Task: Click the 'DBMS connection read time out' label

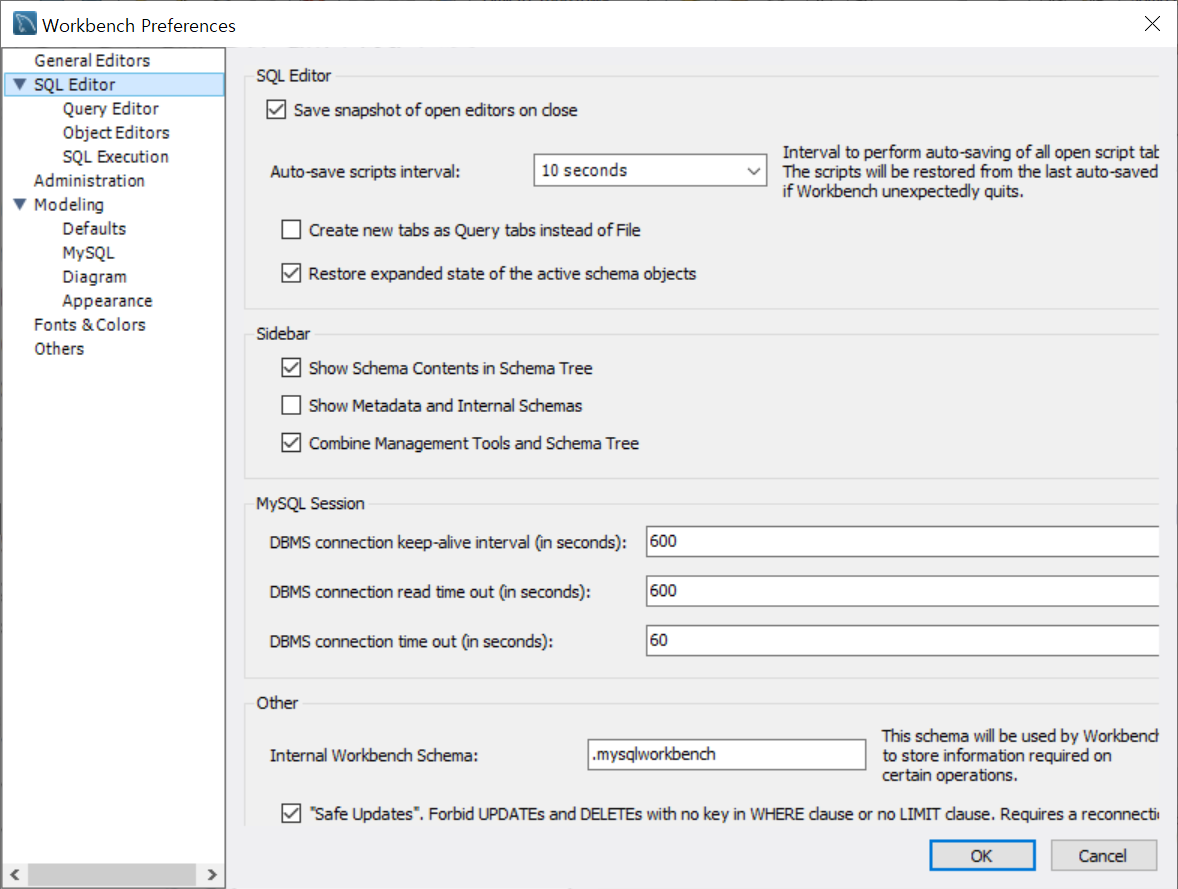Action: pyautogui.click(x=430, y=591)
